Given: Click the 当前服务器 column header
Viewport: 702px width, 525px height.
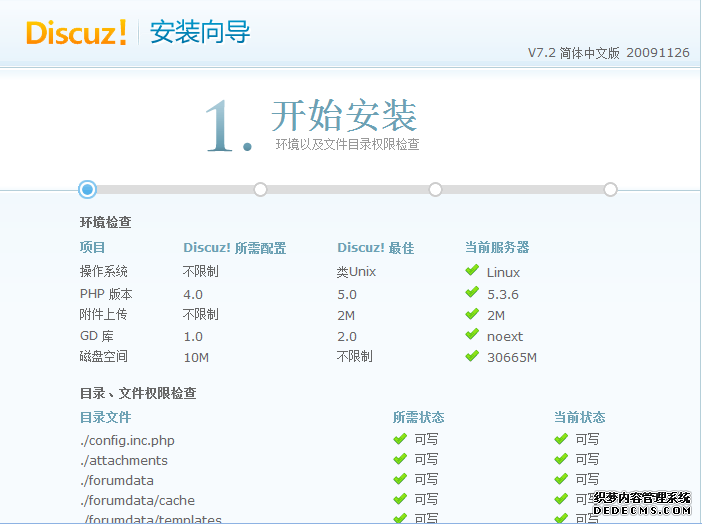Looking at the screenshot, I should click(497, 248).
